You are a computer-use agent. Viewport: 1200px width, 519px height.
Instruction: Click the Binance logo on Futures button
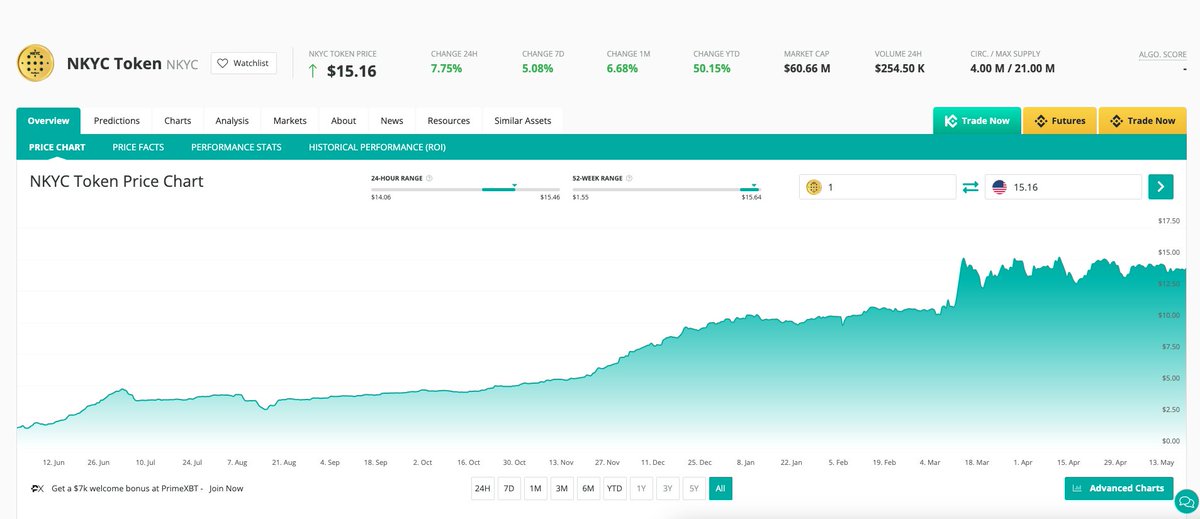coord(1040,121)
